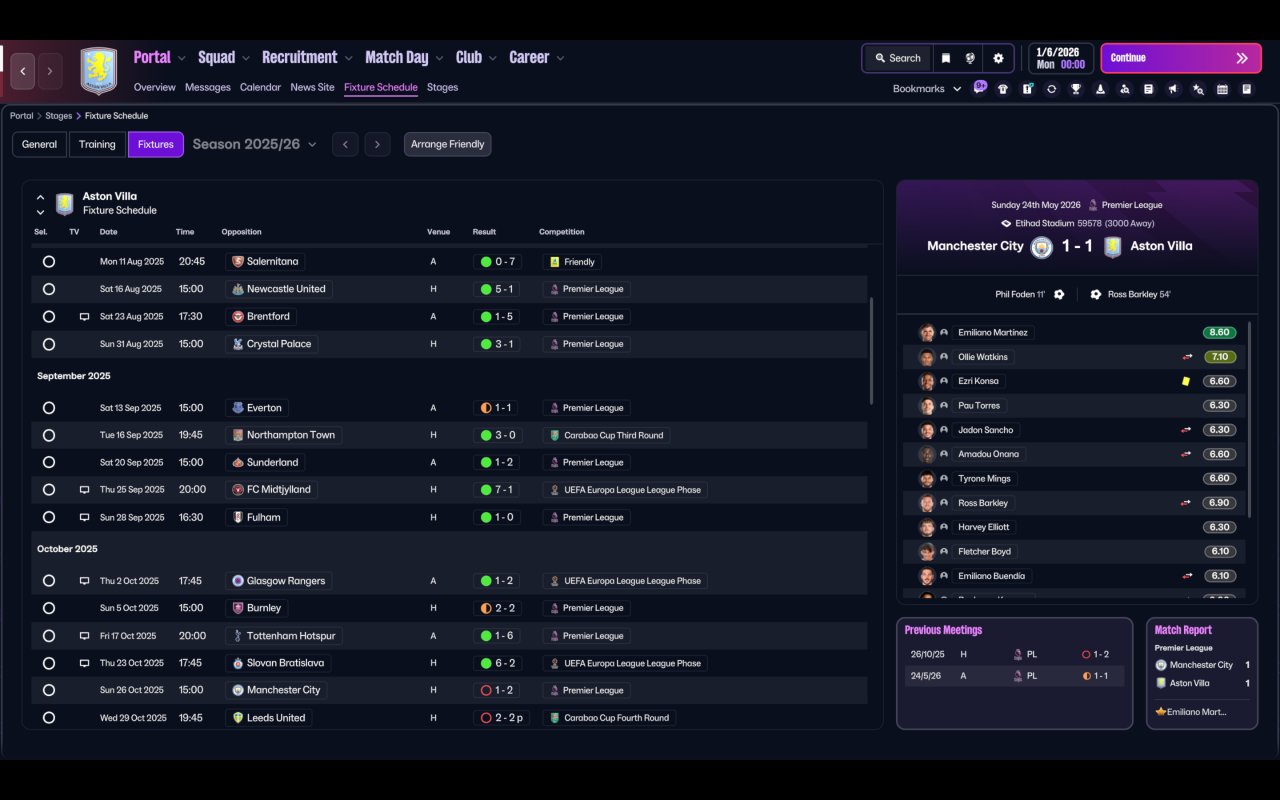Image resolution: width=1280 pixels, height=800 pixels.
Task: Click the TV icon on Brentford fixture row
Action: pos(85,316)
